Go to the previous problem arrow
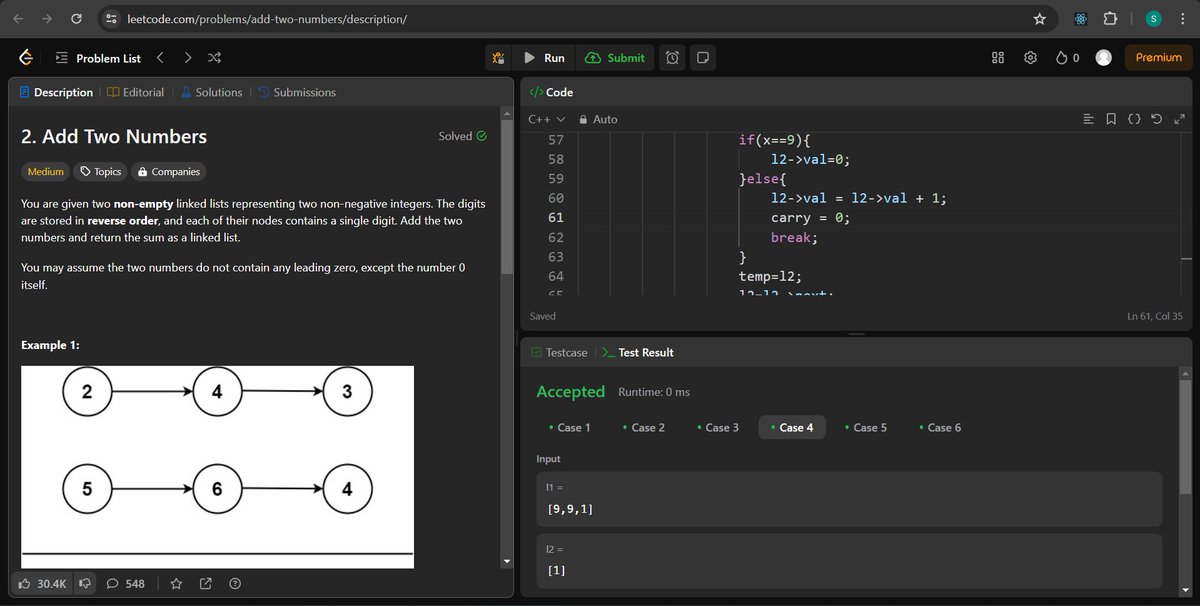1200x606 pixels. [161, 58]
